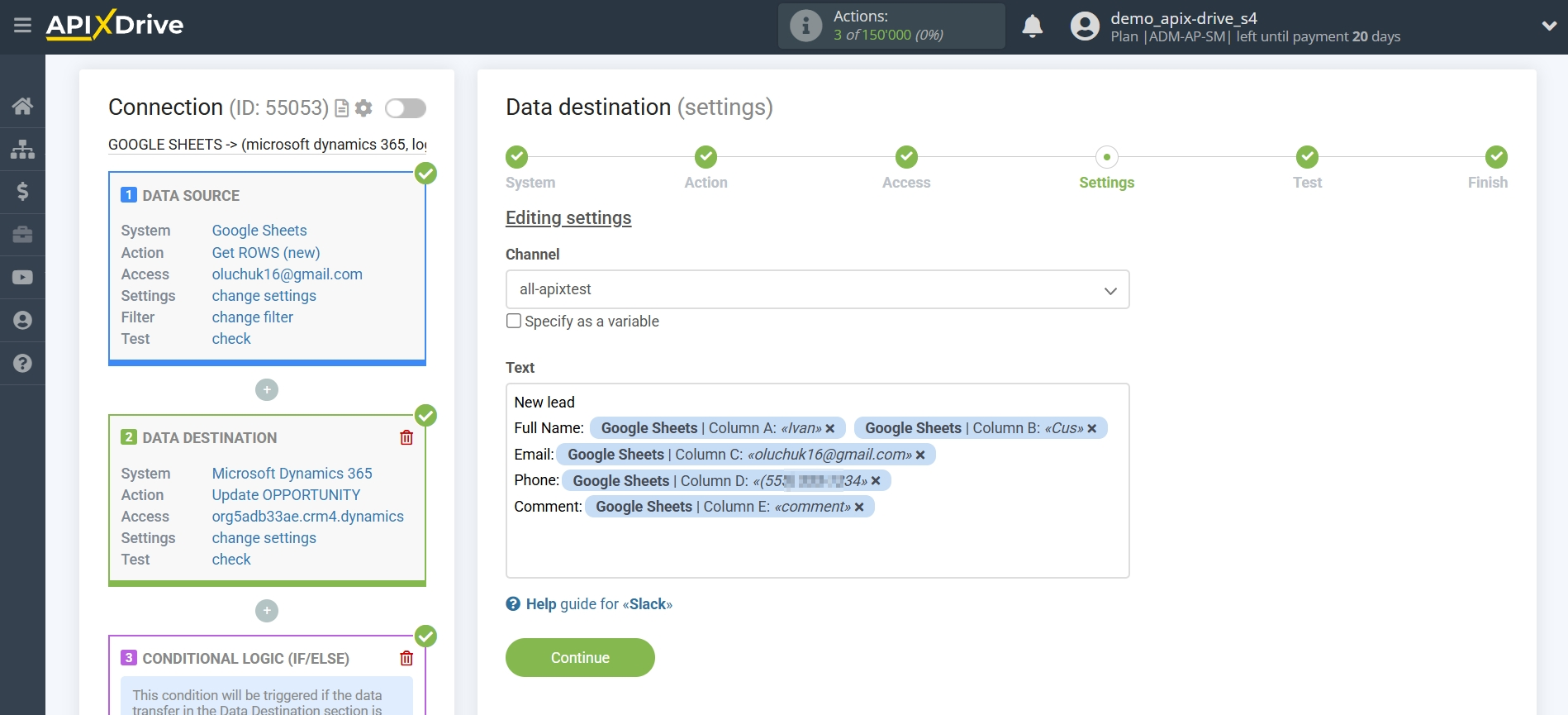Image resolution: width=1568 pixels, height=715 pixels.
Task: Remove the Column C email tag
Action: point(920,455)
